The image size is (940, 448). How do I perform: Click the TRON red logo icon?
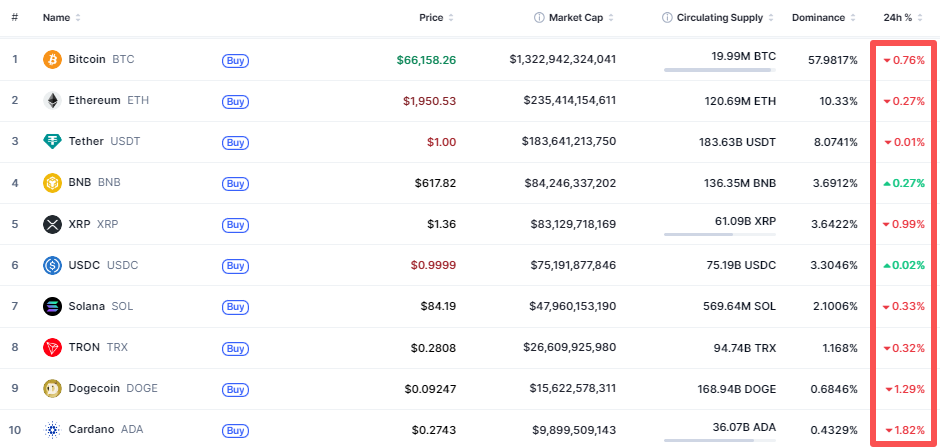[x=52, y=347]
